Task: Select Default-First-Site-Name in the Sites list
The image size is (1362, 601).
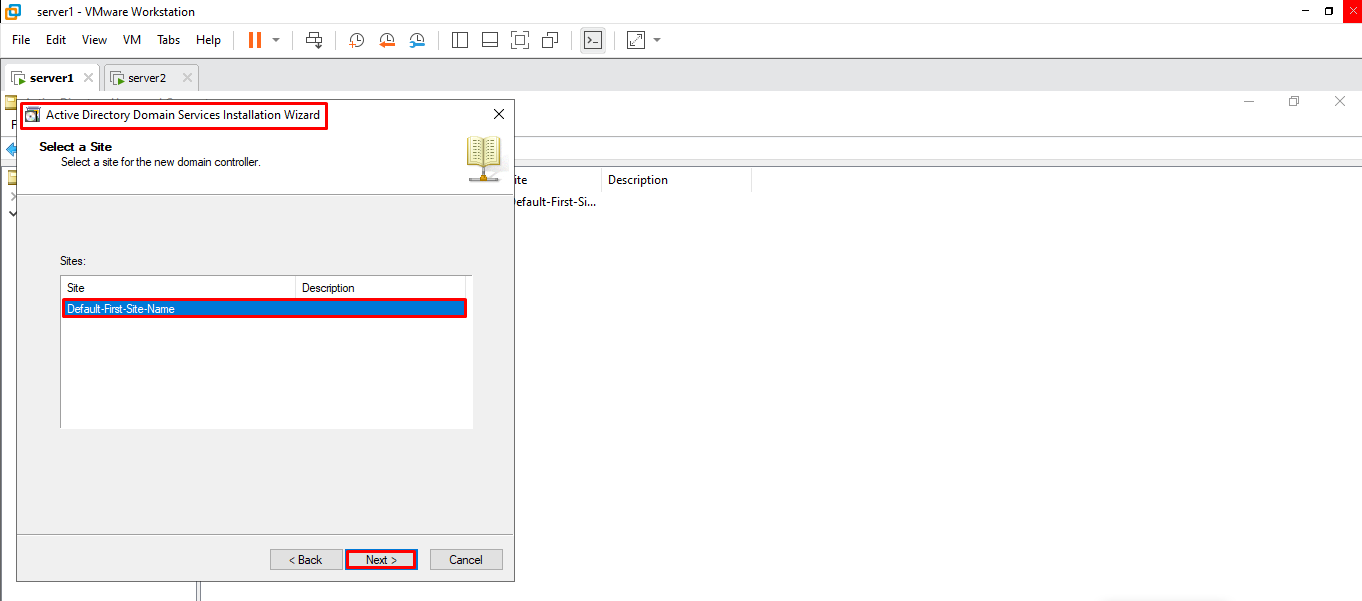Action: [264, 309]
